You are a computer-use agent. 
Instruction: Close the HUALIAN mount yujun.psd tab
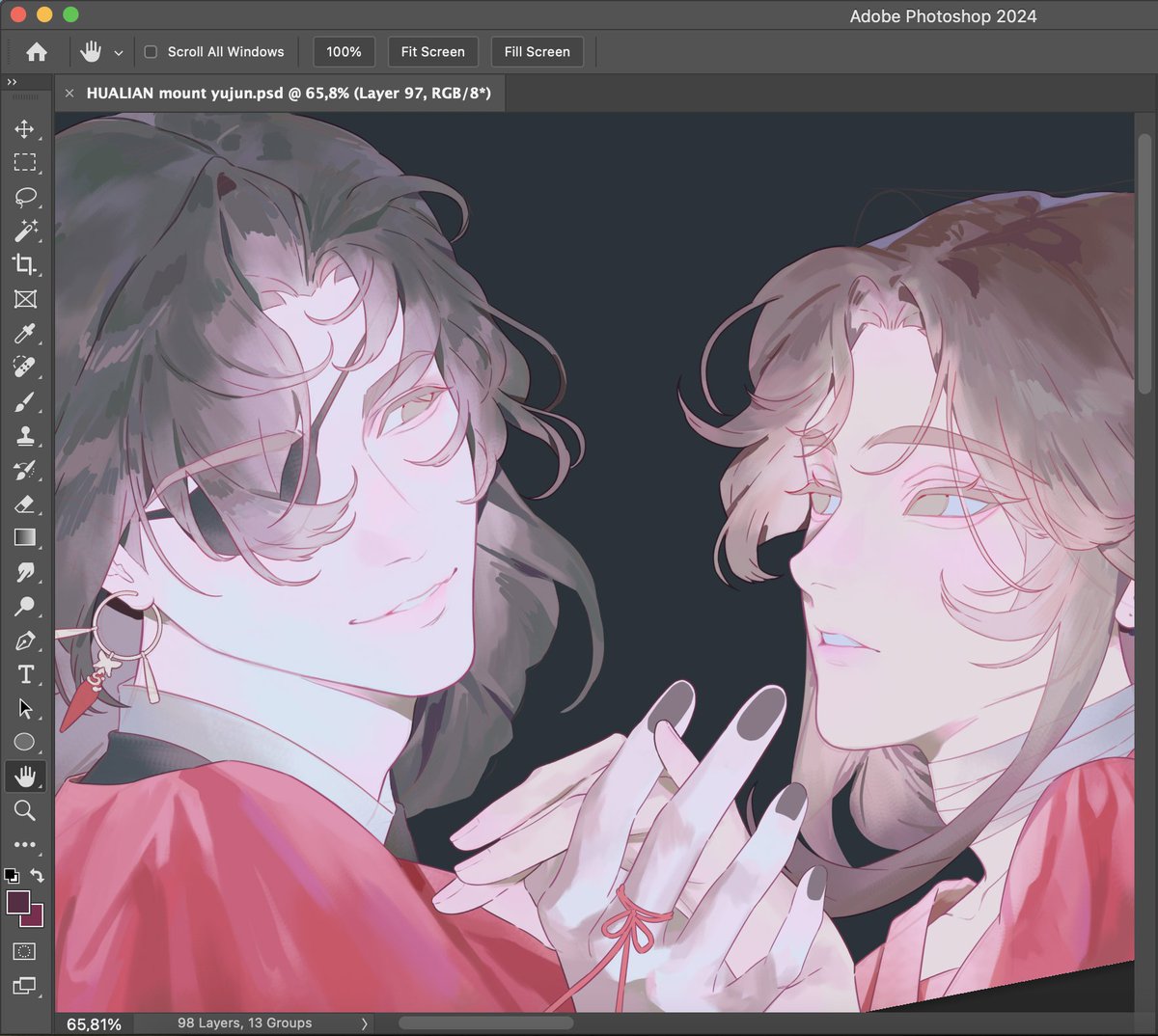[69, 94]
